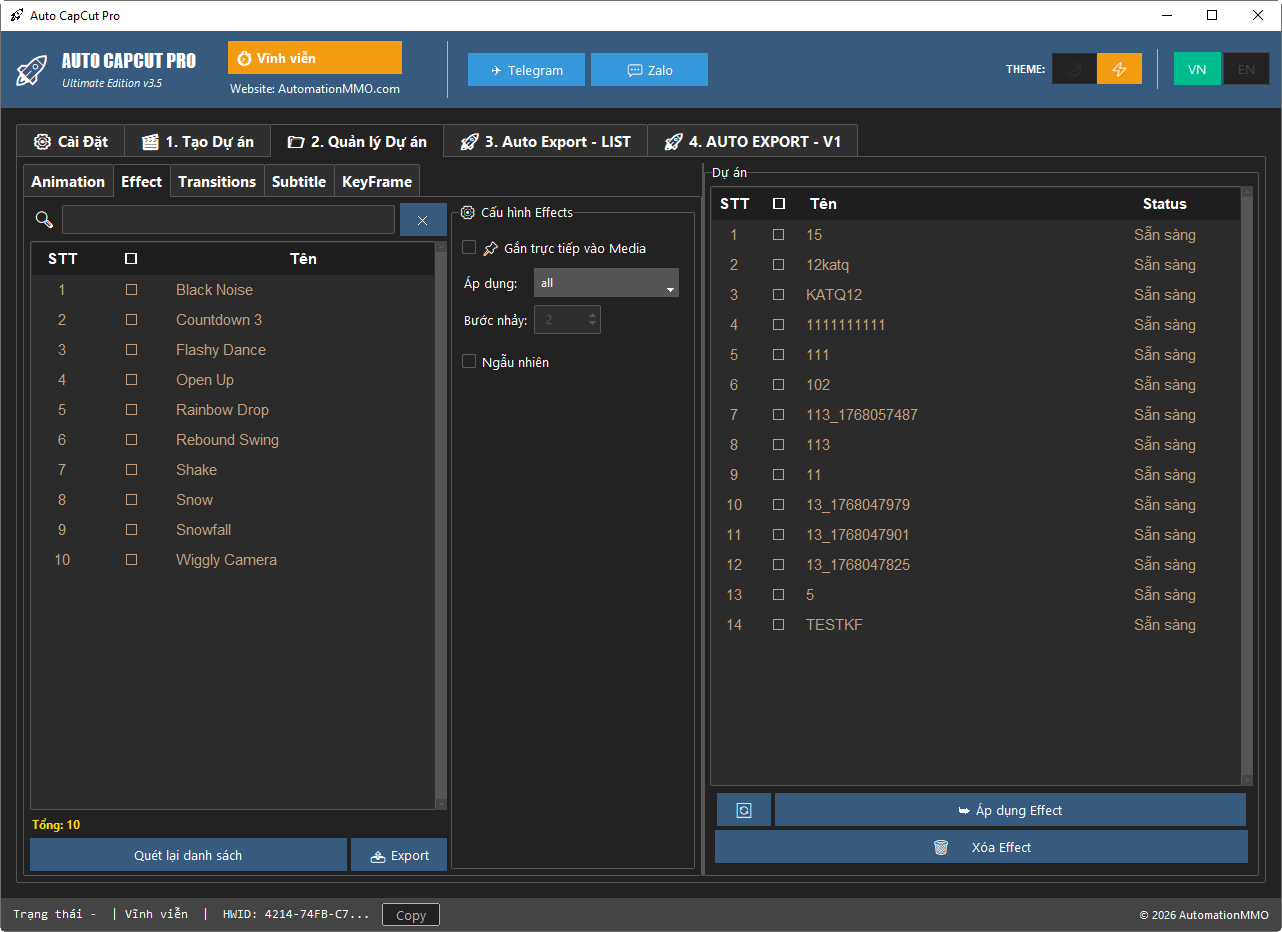The height and width of the screenshot is (932, 1282).
Task: Click the Vĩnh viễn license badge
Action: tap(315, 58)
